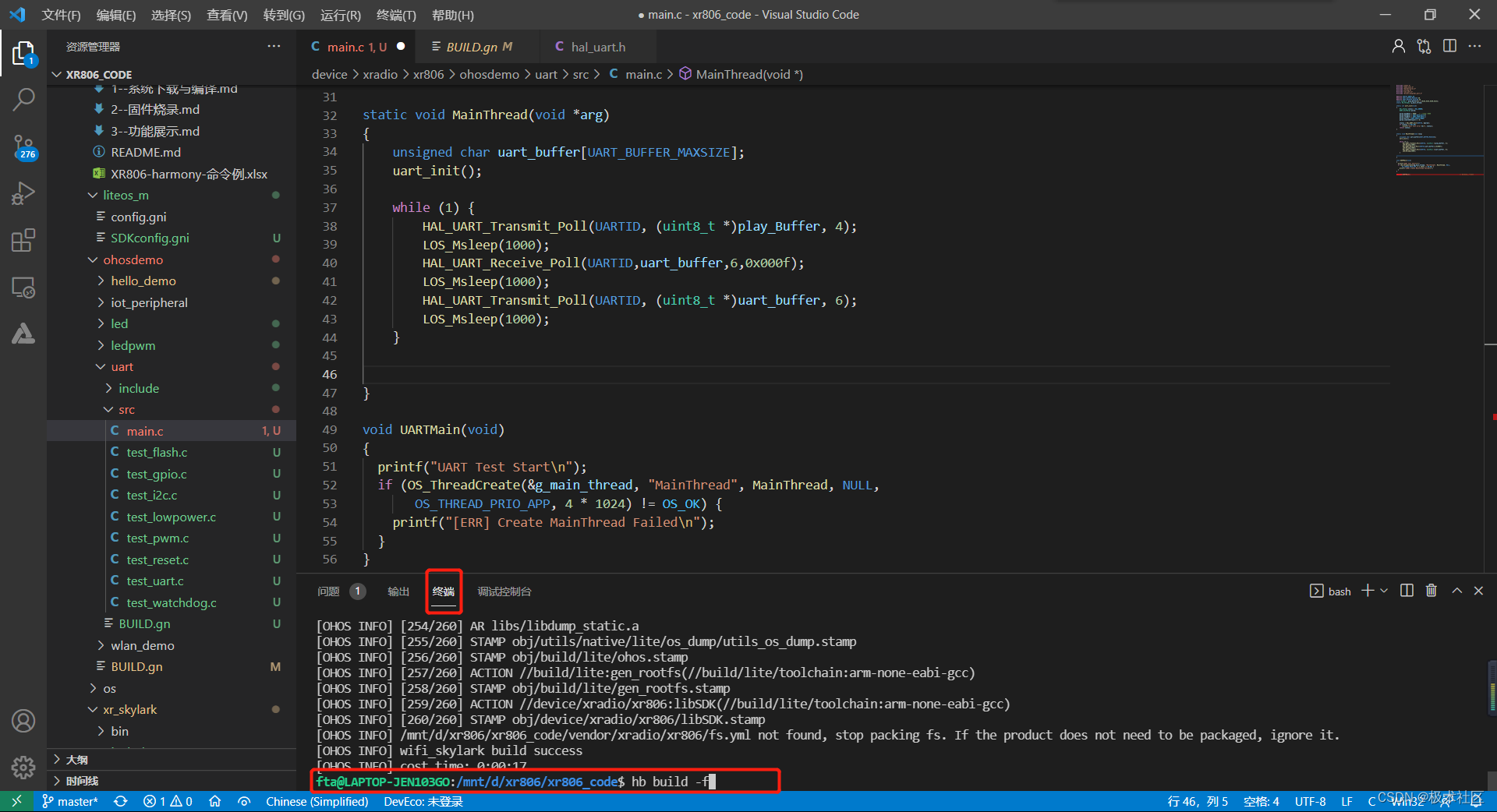Click the account icon in editor toolbar

[1399, 47]
